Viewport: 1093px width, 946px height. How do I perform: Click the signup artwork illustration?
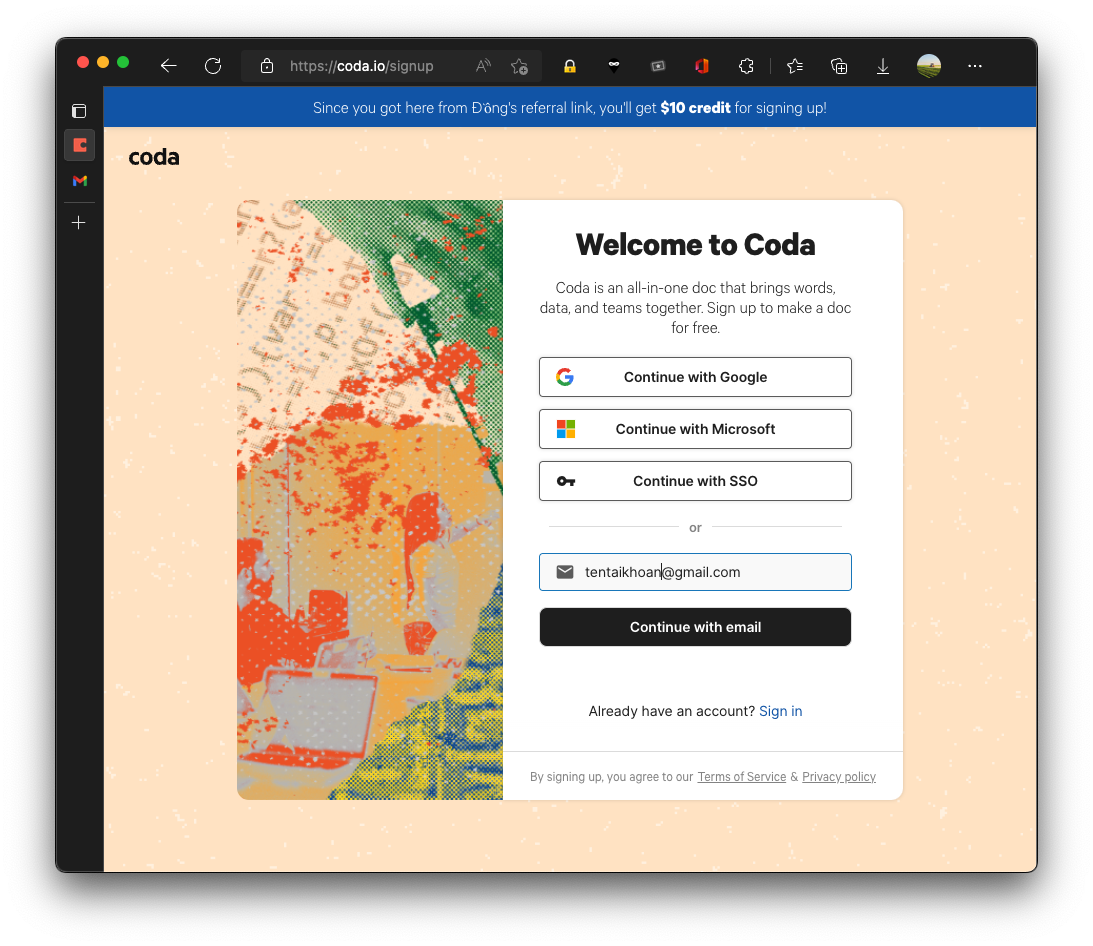point(369,500)
